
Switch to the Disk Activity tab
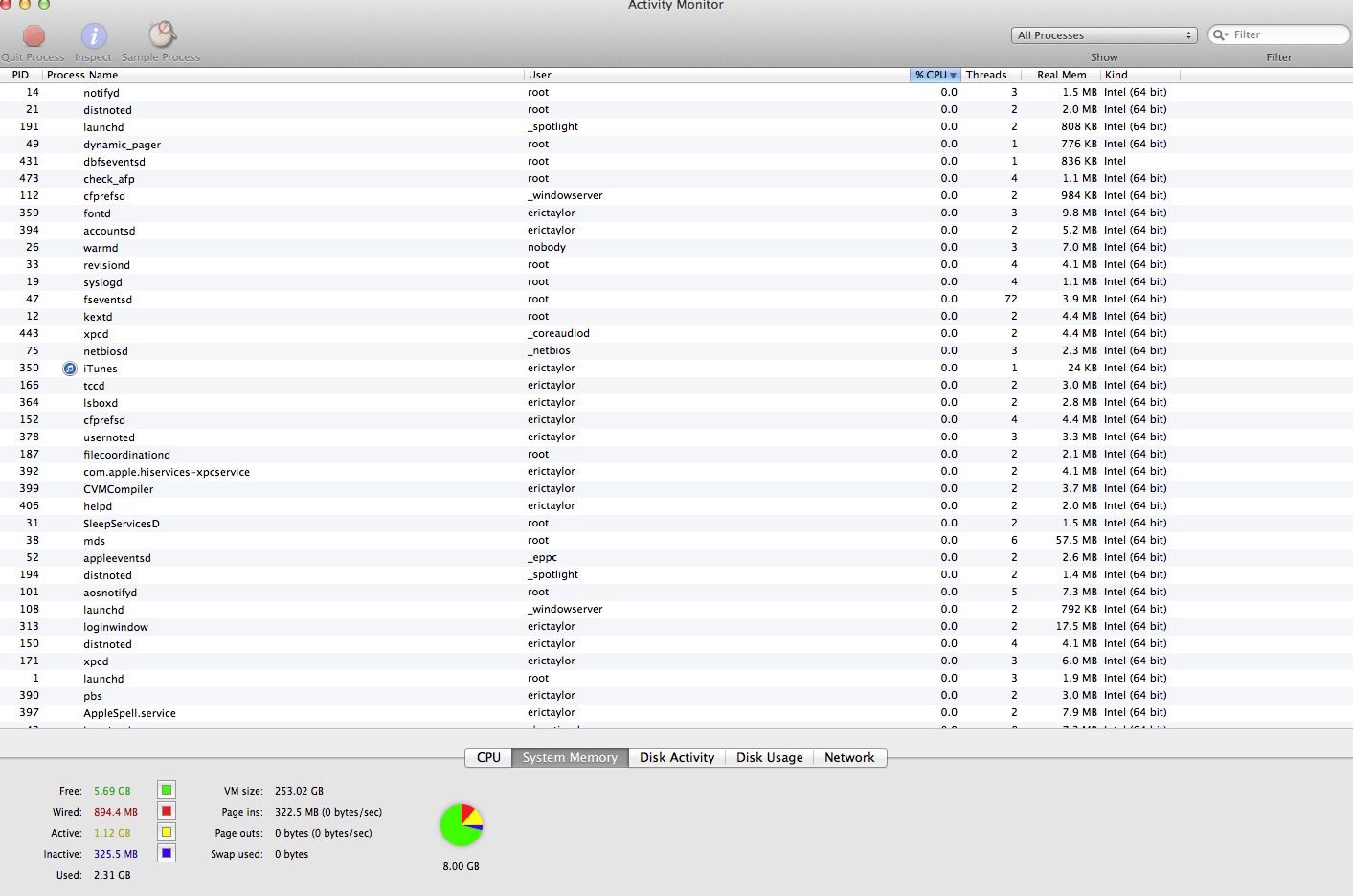click(677, 757)
